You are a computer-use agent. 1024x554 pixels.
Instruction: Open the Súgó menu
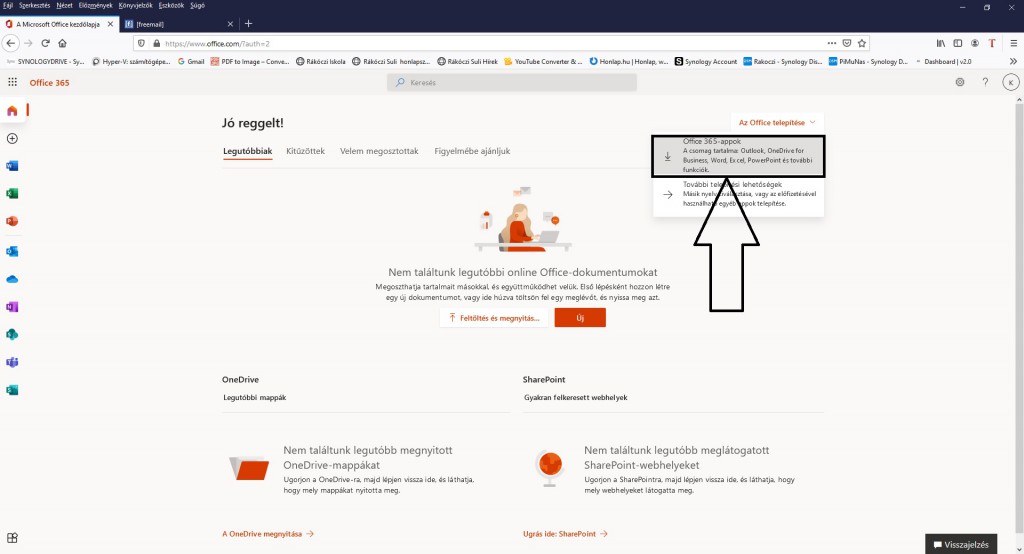pyautogui.click(x=197, y=5)
